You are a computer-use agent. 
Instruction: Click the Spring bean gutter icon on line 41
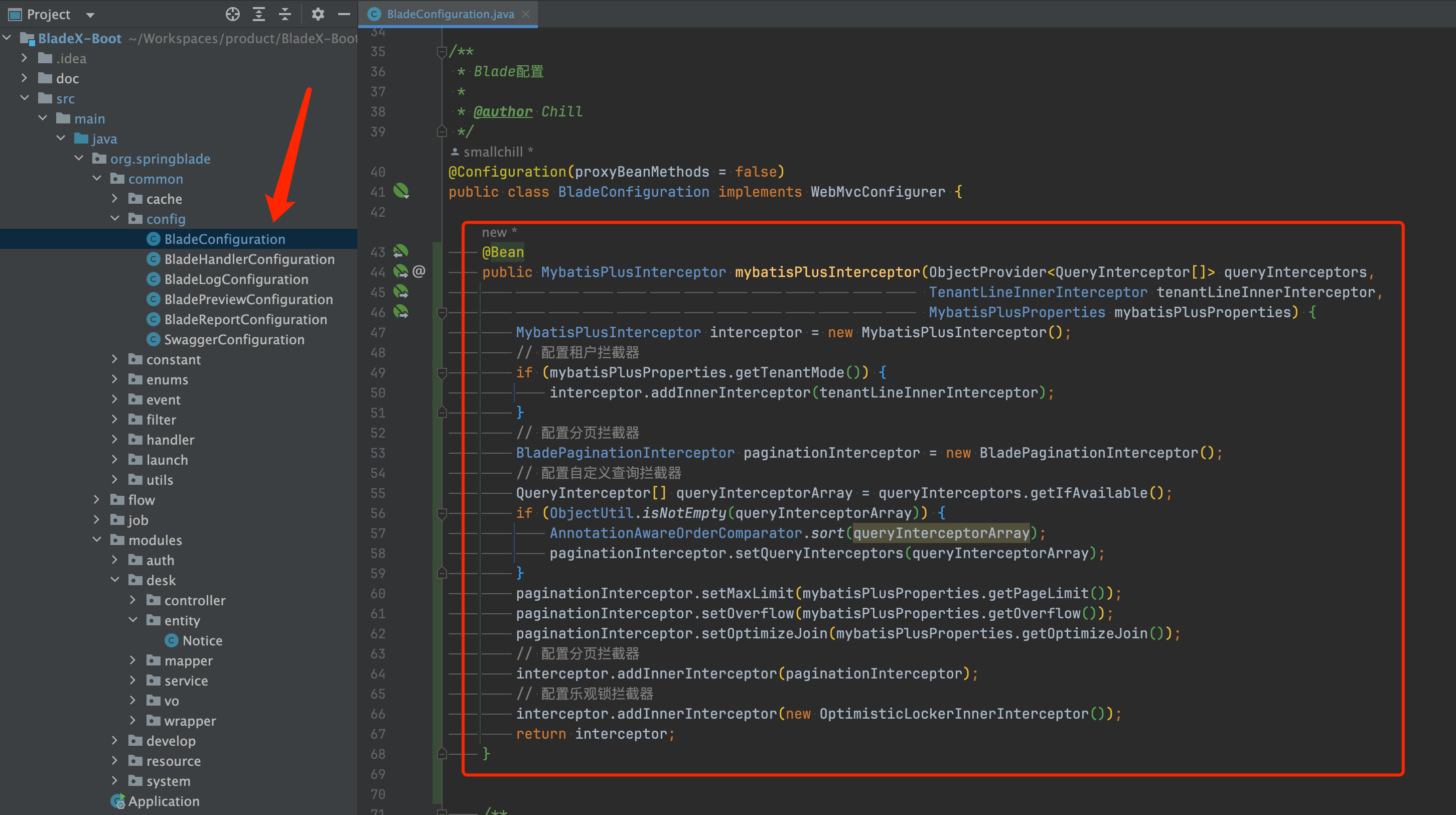[x=401, y=191]
